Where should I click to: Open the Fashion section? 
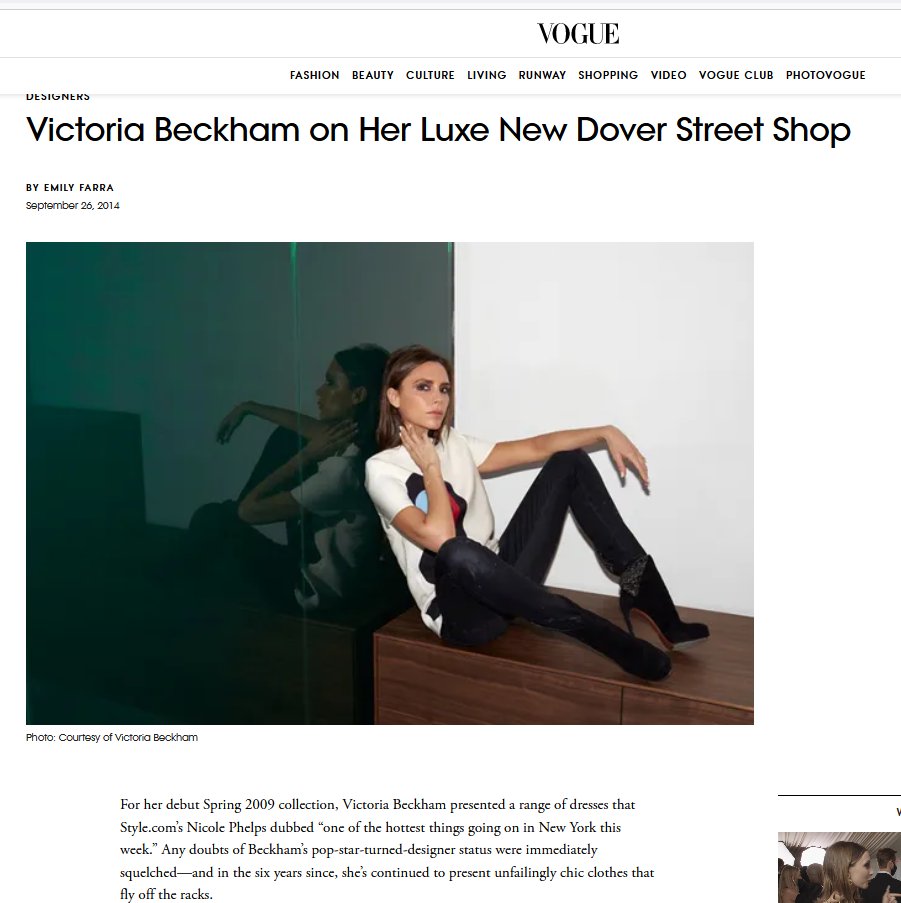[314, 75]
